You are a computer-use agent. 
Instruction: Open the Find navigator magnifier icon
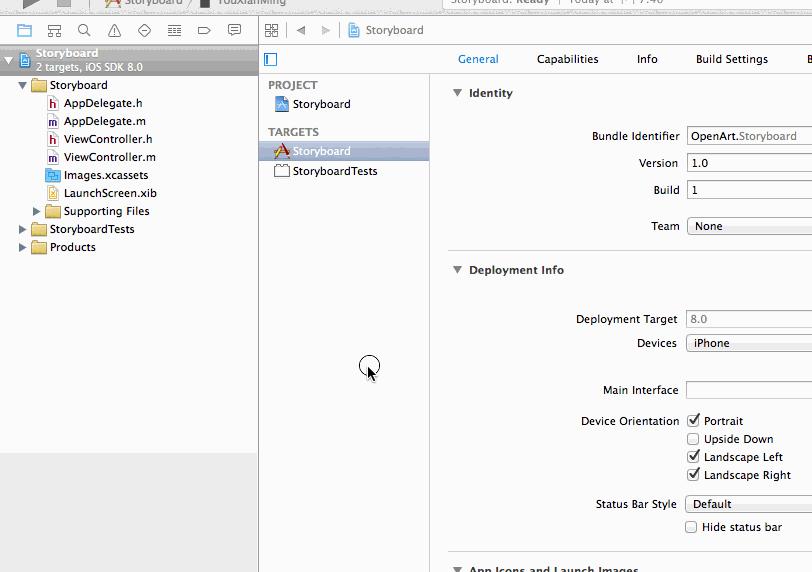84,31
